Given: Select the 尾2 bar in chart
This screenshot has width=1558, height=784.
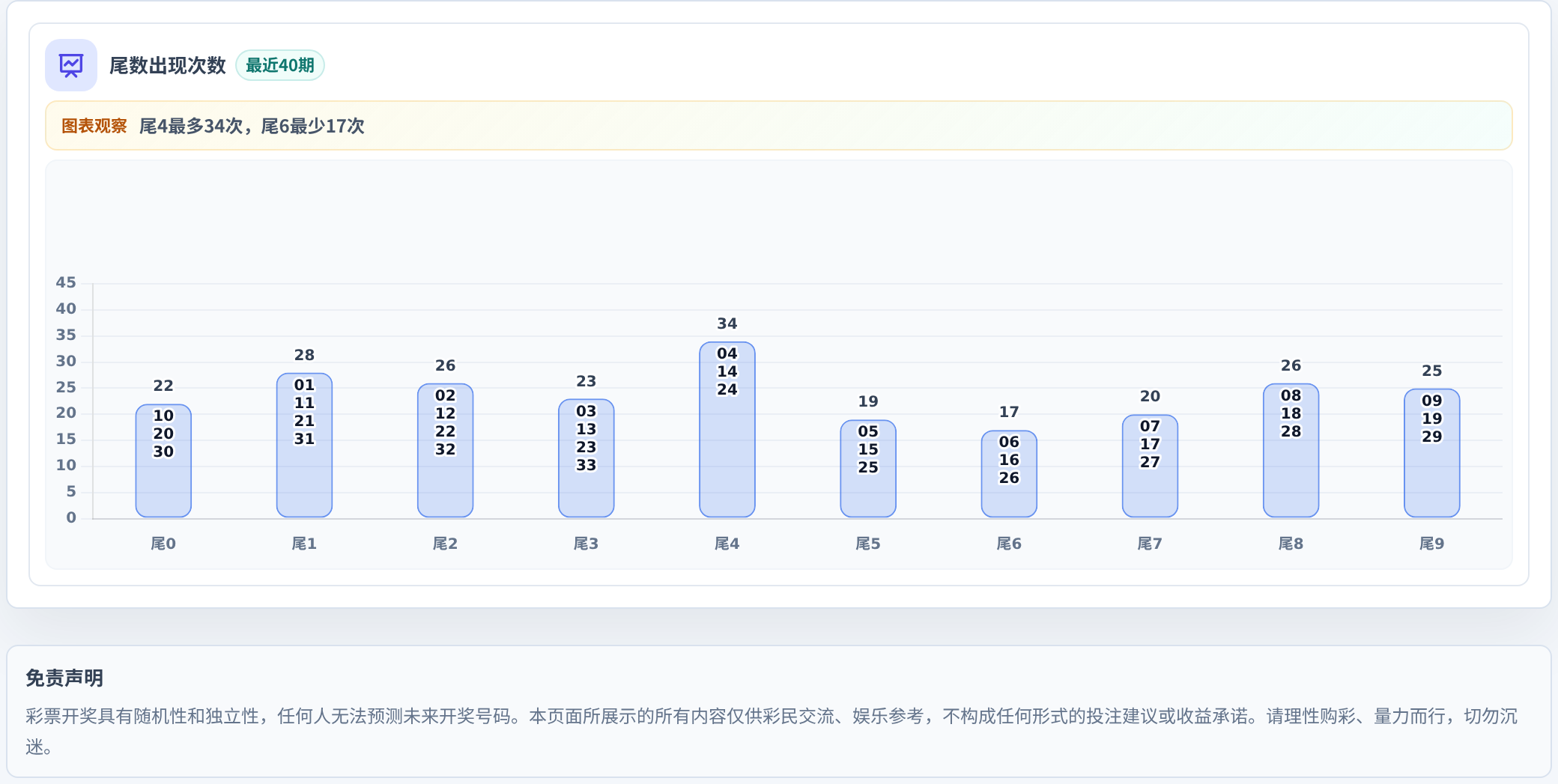Looking at the screenshot, I should [x=445, y=450].
